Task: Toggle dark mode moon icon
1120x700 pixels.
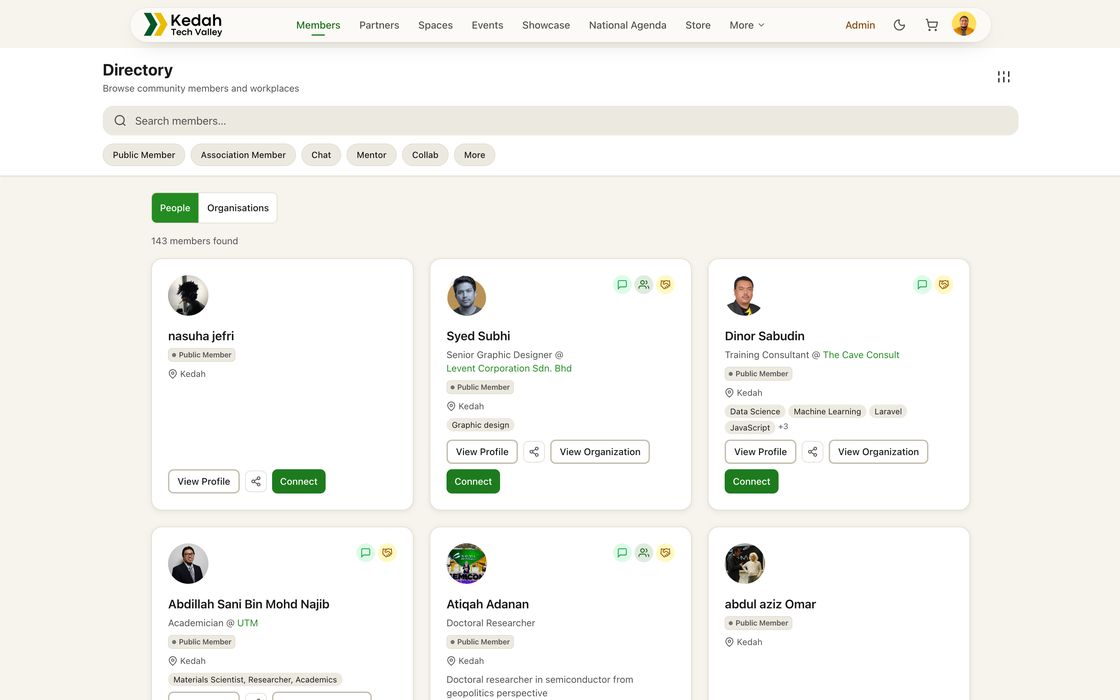Action: [x=899, y=25]
